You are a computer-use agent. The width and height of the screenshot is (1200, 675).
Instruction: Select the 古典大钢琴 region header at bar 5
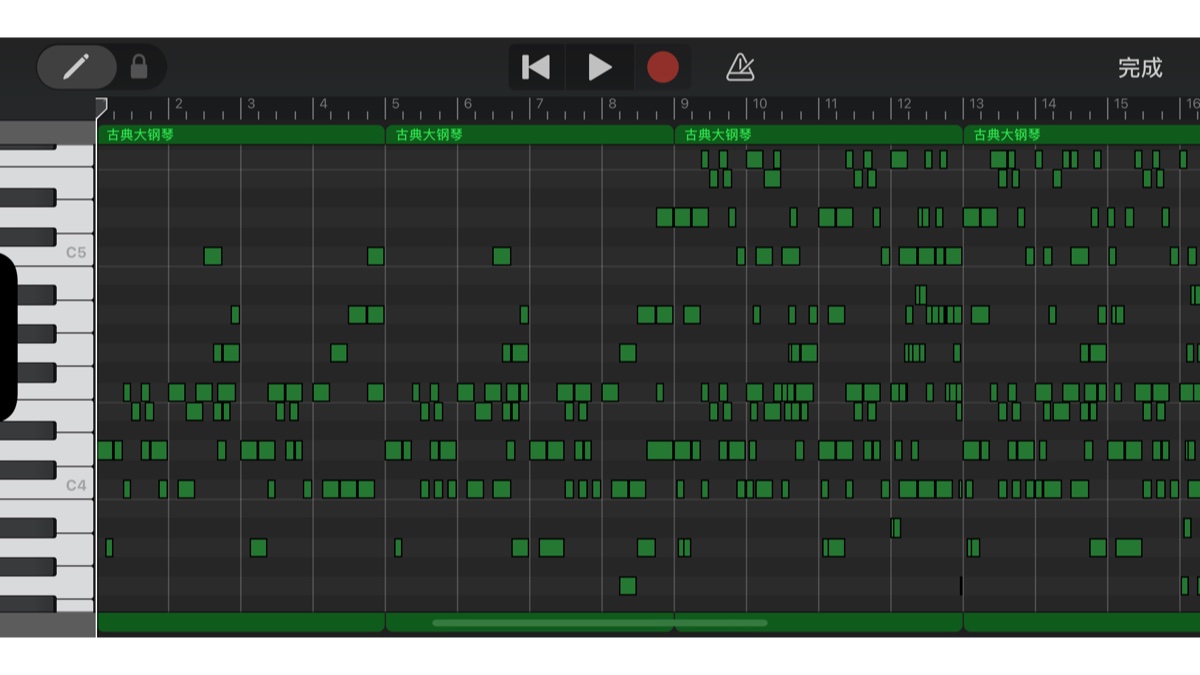(529, 134)
